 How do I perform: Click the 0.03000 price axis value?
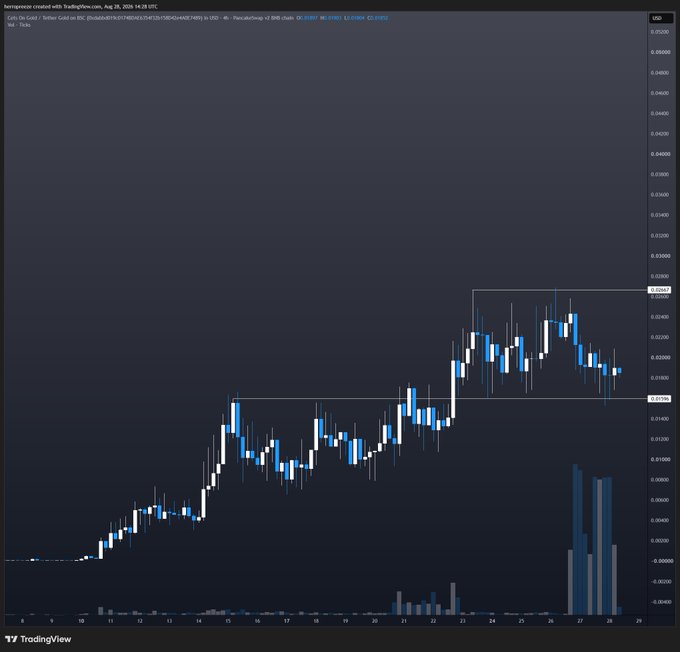(660, 256)
